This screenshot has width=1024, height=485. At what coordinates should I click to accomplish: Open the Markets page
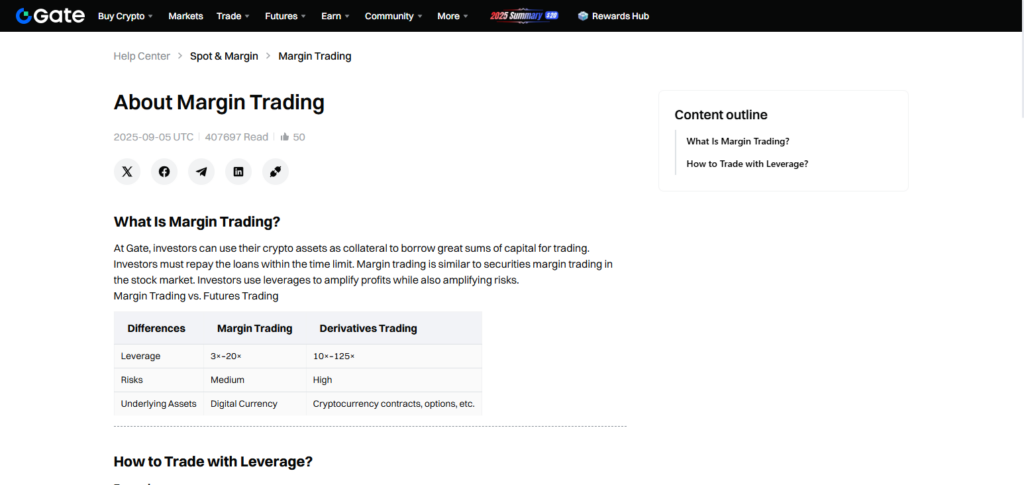coord(185,16)
